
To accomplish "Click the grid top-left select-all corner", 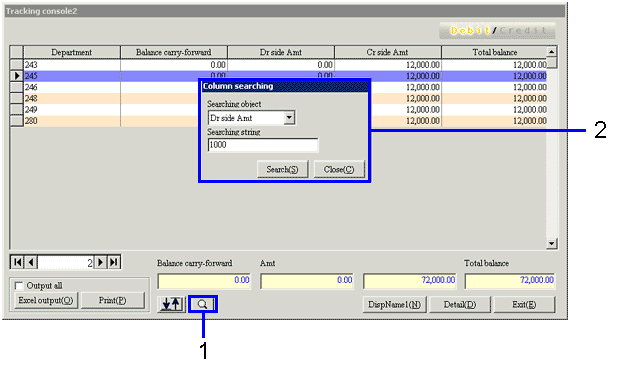I will point(17,52).
